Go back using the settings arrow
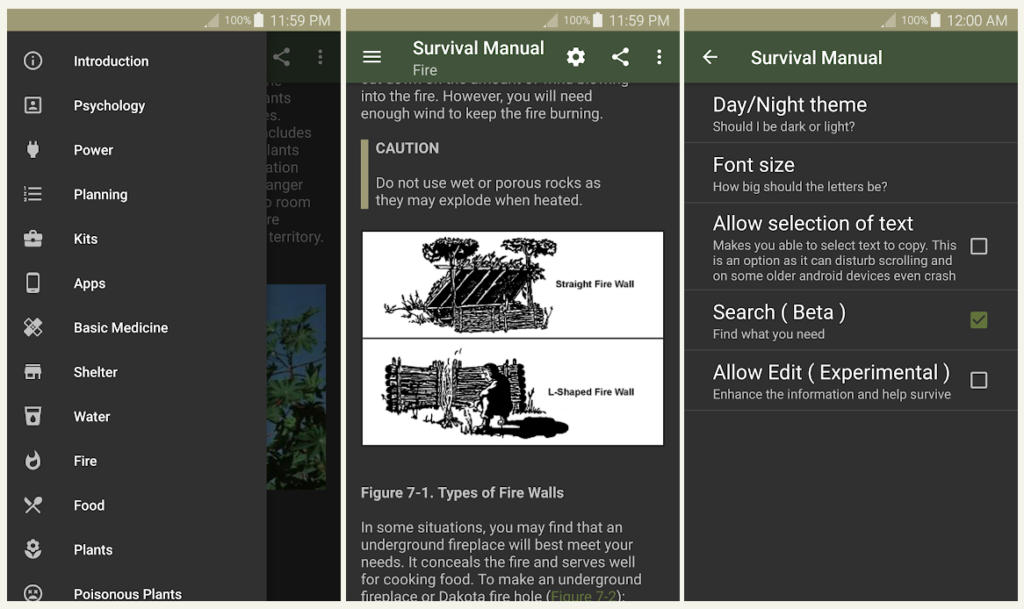Viewport: 1024px width, 609px height. (710, 57)
